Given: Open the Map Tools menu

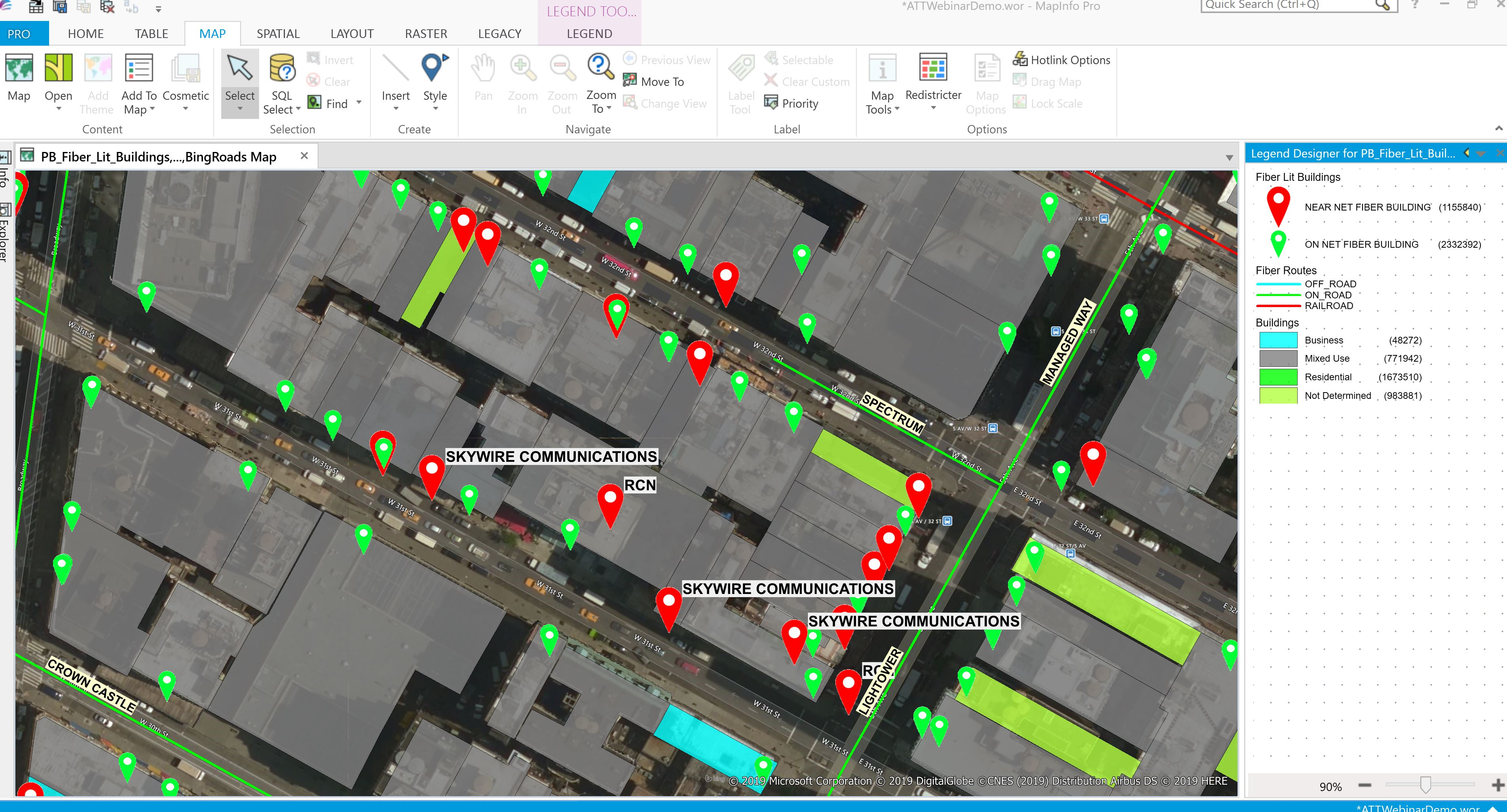Looking at the screenshot, I should point(882,83).
